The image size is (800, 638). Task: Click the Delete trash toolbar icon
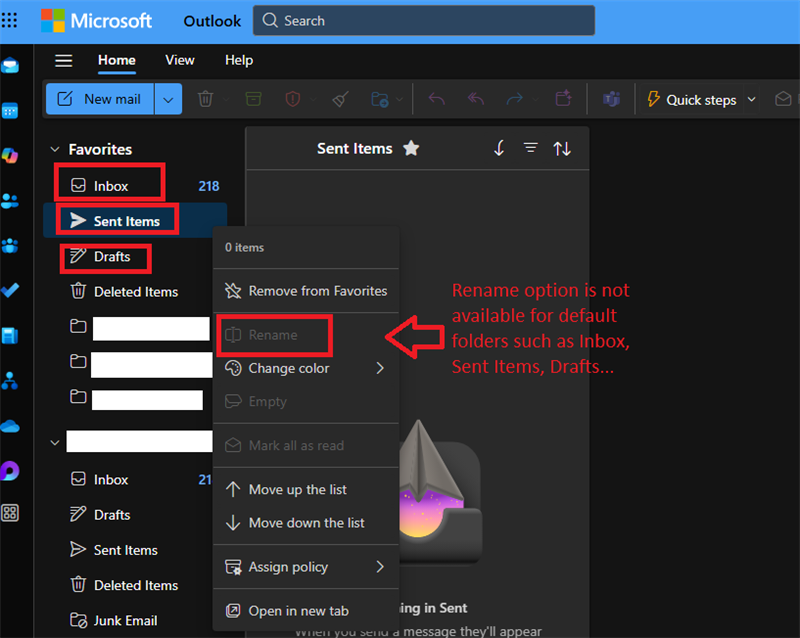(x=206, y=99)
